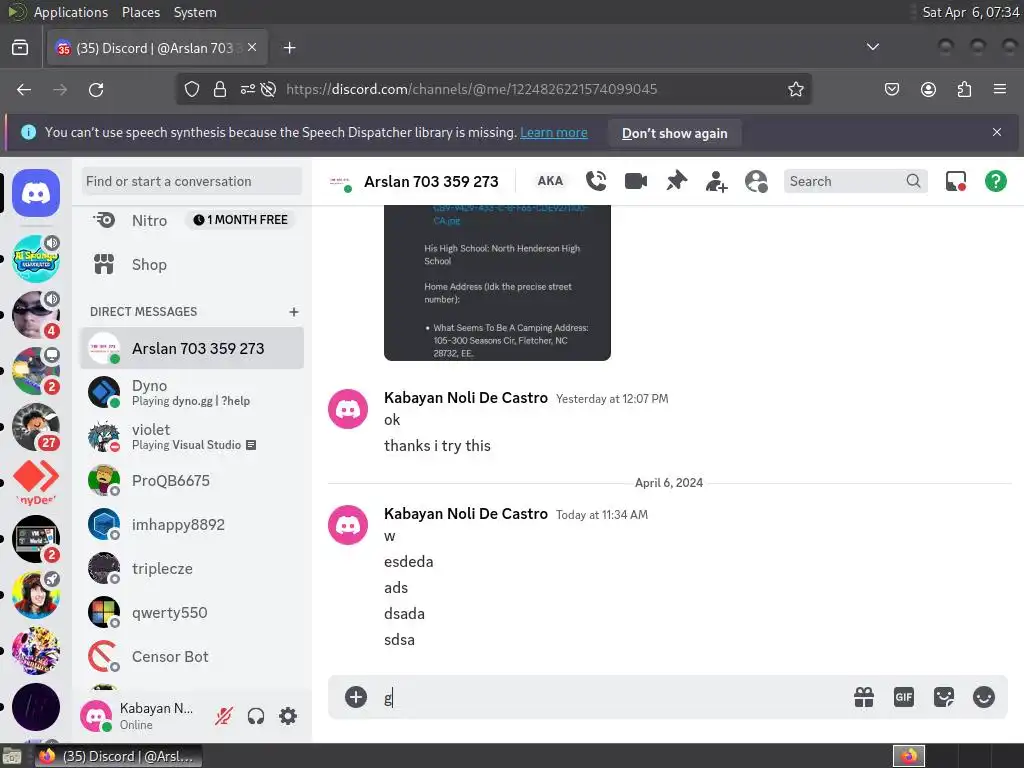Screen dimensions: 1024x768
Task: Click the clock Sat Apr 6
Action: pyautogui.click(x=970, y=12)
